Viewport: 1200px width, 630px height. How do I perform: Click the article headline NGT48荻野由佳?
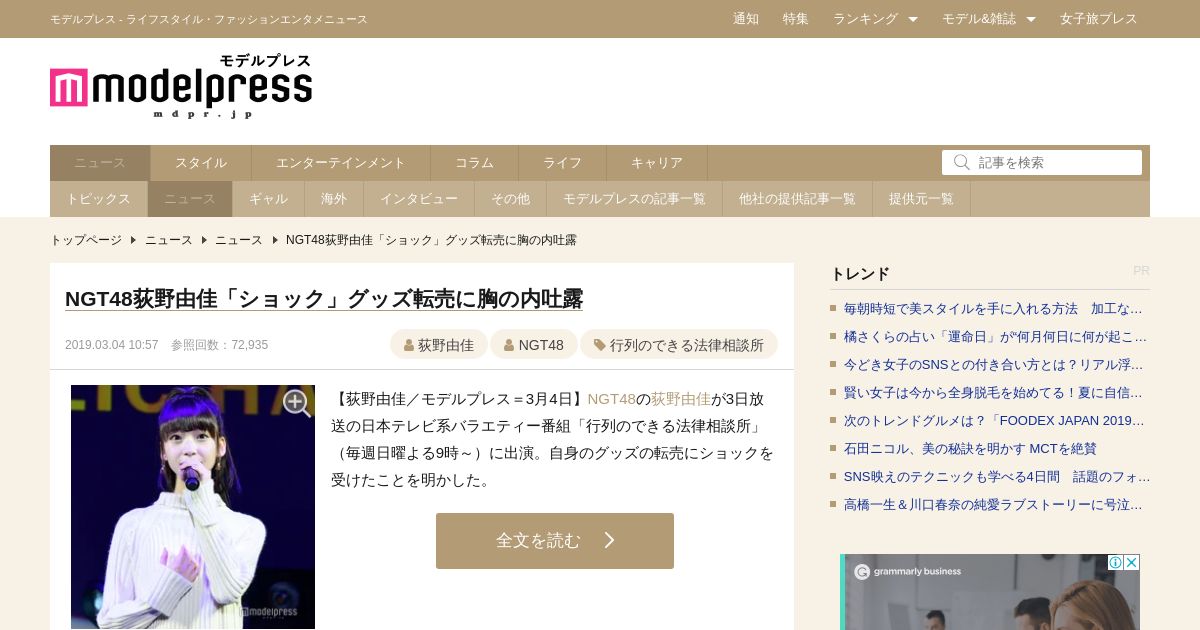324,299
